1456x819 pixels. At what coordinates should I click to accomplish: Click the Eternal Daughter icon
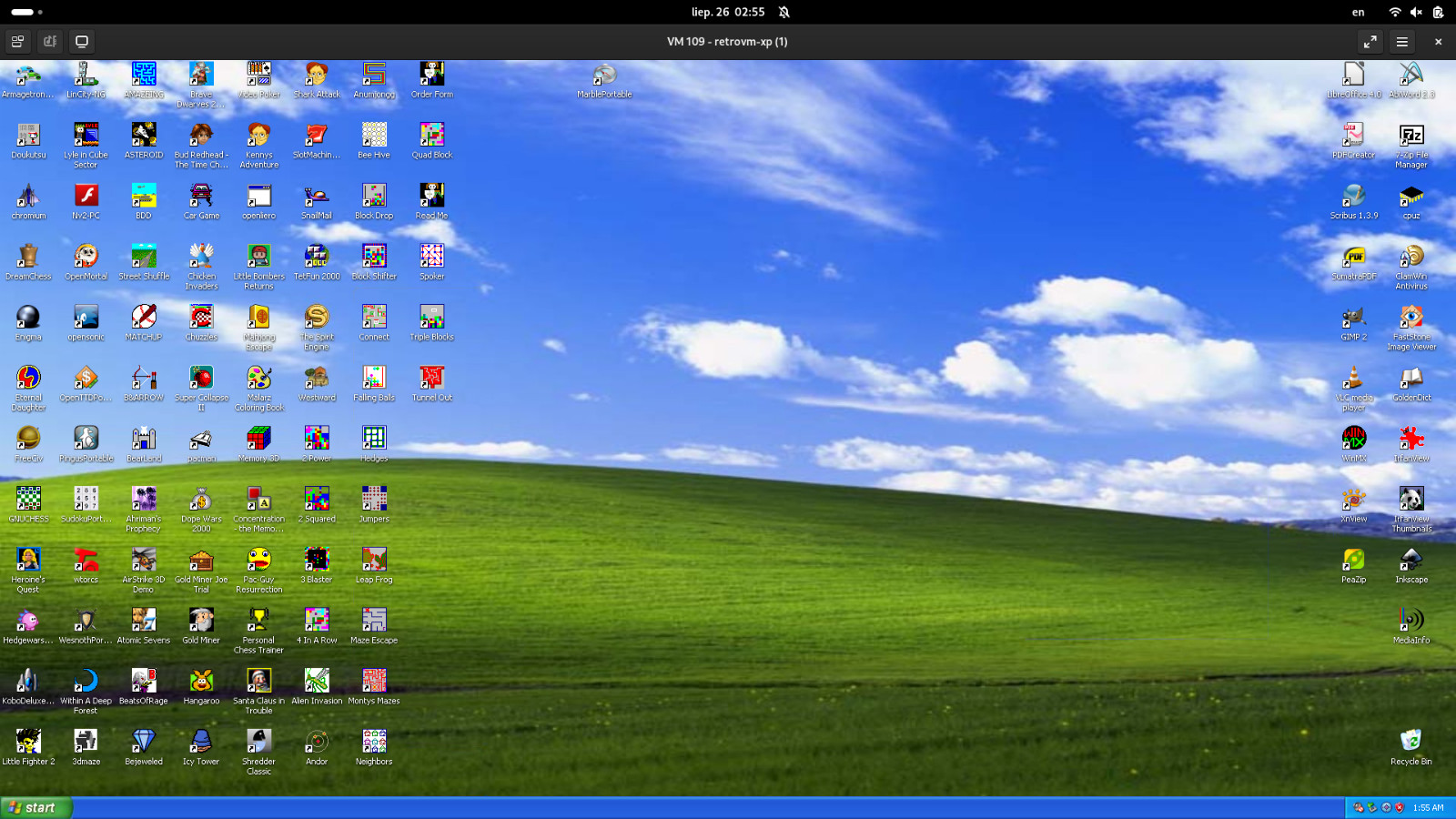pos(28,378)
